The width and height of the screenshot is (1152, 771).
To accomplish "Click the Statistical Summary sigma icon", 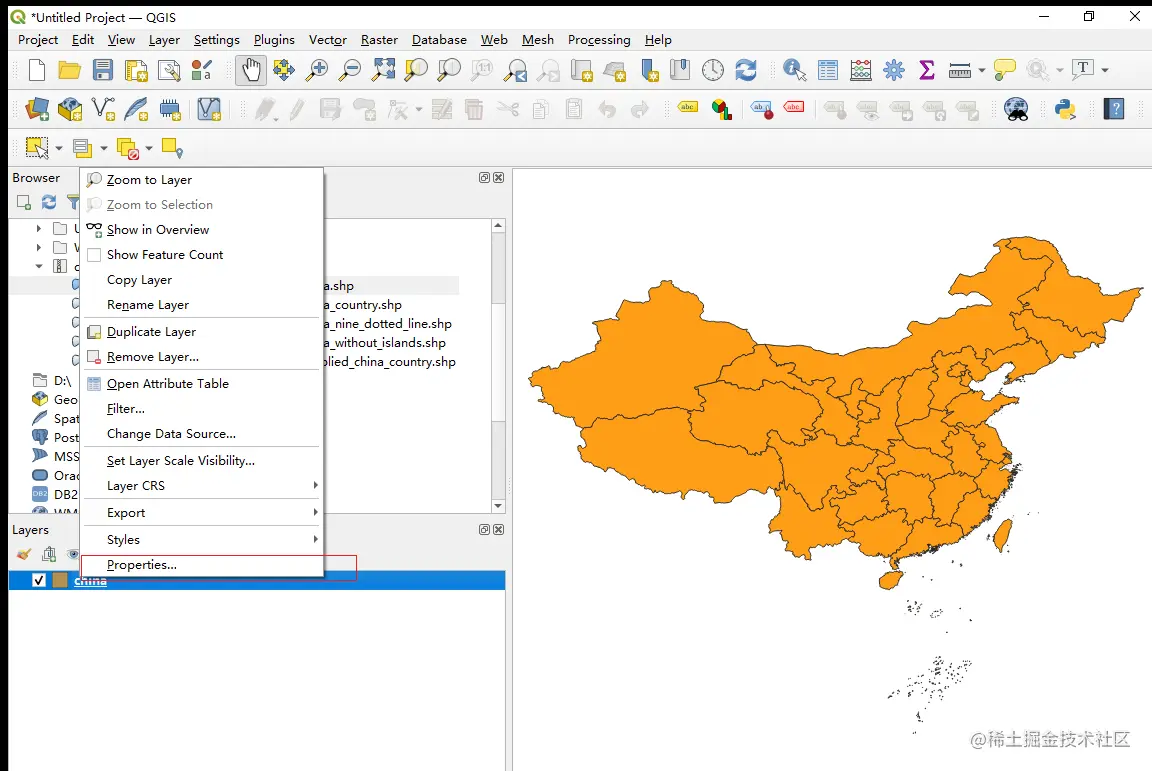I will pos(926,71).
